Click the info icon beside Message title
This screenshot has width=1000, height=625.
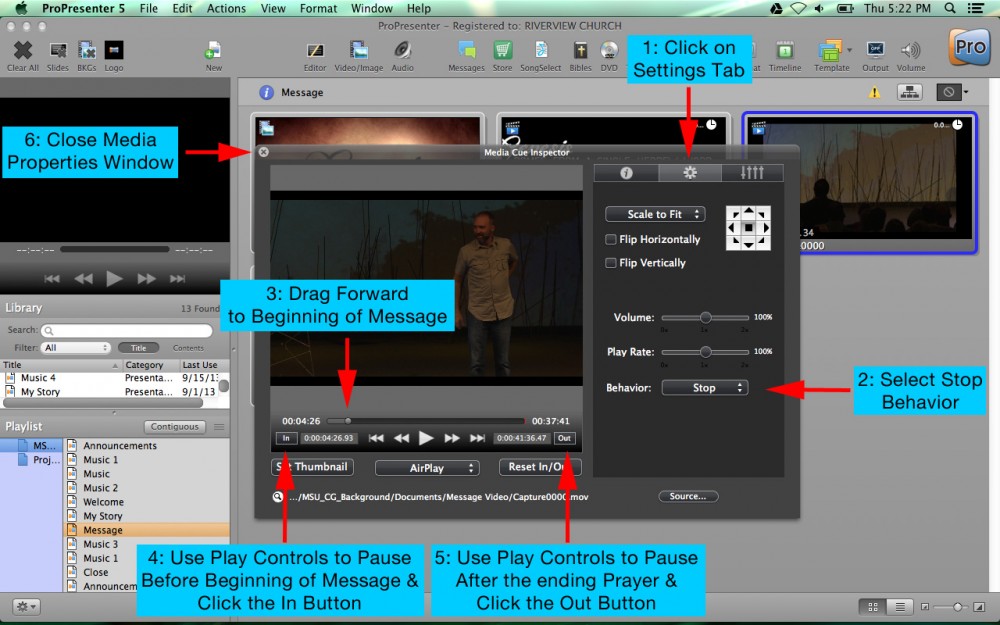coord(267,92)
